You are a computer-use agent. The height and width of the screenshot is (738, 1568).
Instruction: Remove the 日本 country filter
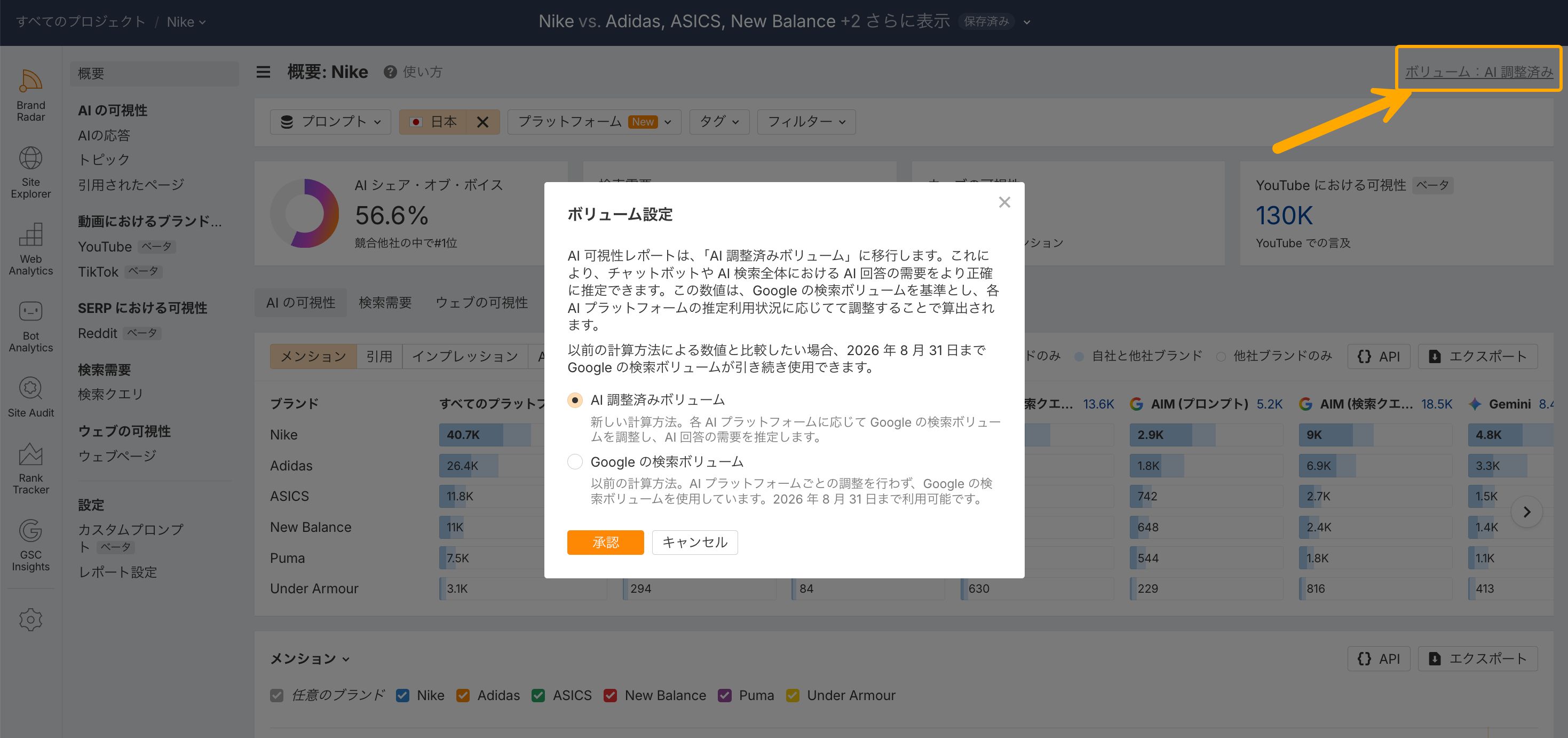pos(482,122)
